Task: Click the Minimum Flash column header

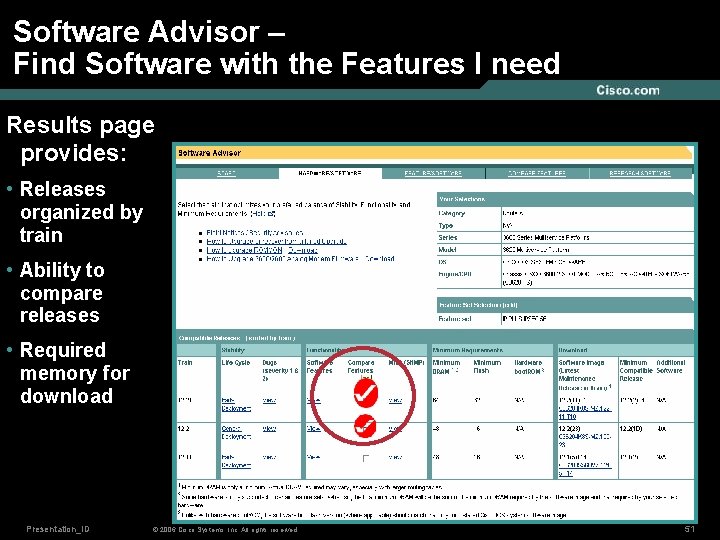Action: coord(487,366)
